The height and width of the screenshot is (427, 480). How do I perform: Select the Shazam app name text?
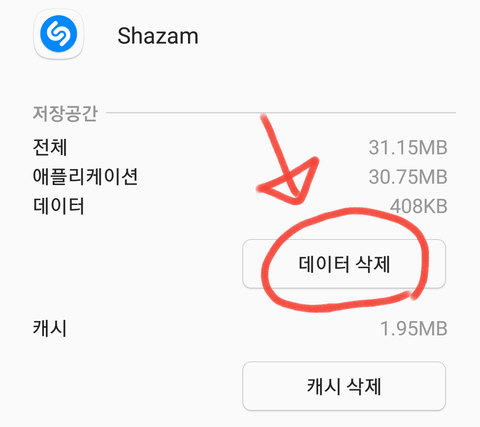158,36
